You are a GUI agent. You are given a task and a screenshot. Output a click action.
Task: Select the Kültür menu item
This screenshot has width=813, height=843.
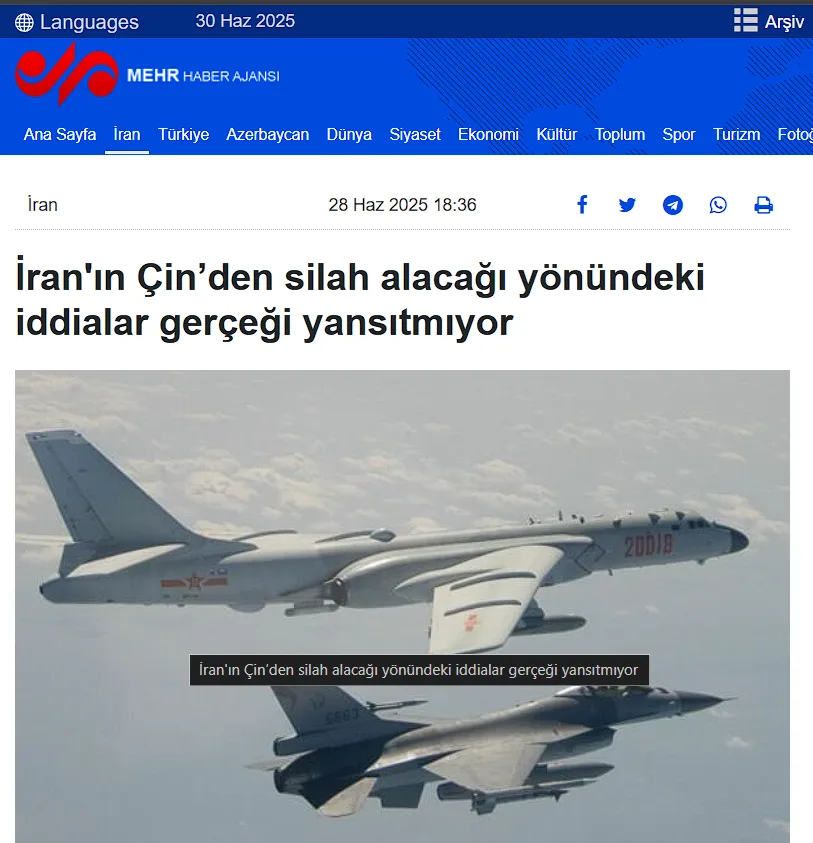click(x=557, y=134)
